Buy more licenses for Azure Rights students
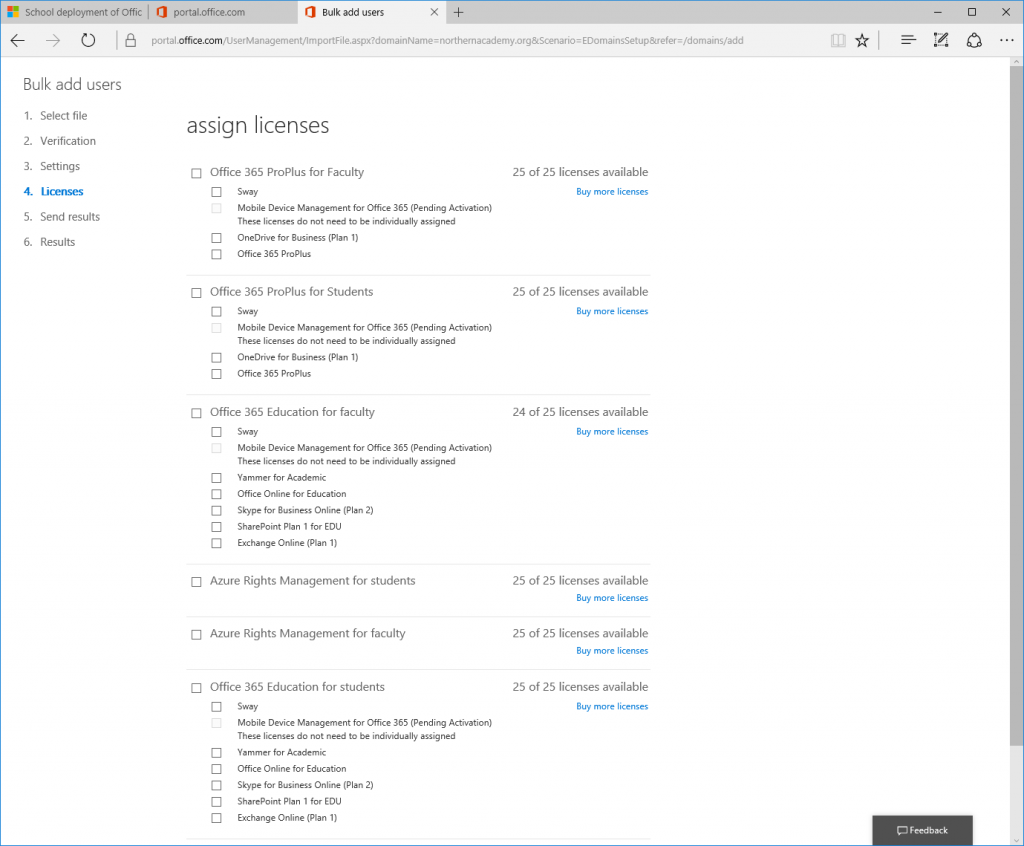Viewport: 1024px width, 846px height. 612,598
